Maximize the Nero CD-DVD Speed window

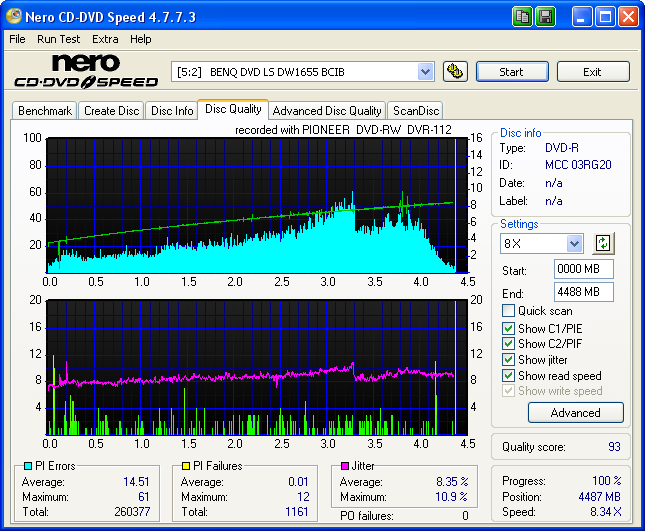(x=605, y=17)
